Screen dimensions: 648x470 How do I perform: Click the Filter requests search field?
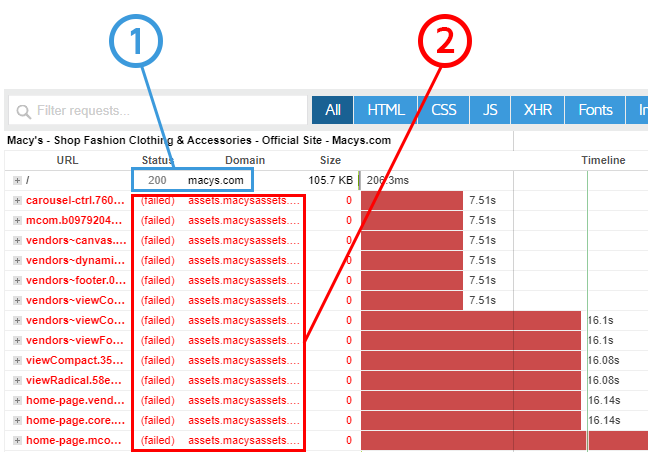(158, 110)
